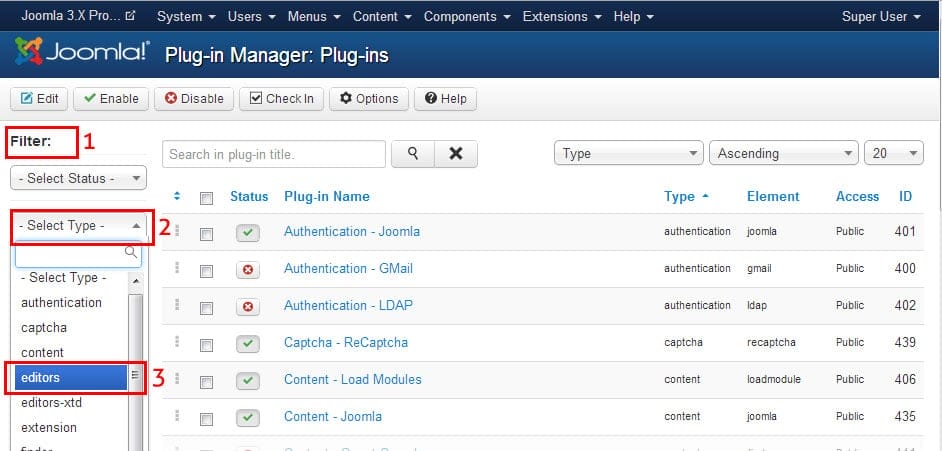The height and width of the screenshot is (451, 942).
Task: Click the search magnifier icon button
Action: click(412, 154)
